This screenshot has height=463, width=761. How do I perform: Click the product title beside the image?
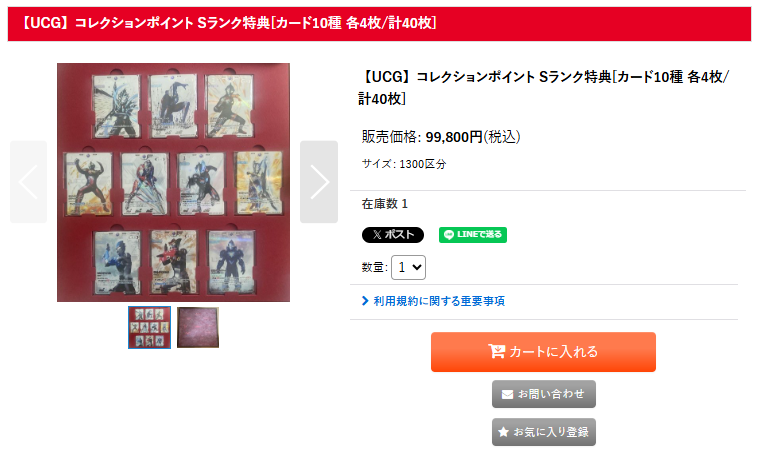coord(544,87)
